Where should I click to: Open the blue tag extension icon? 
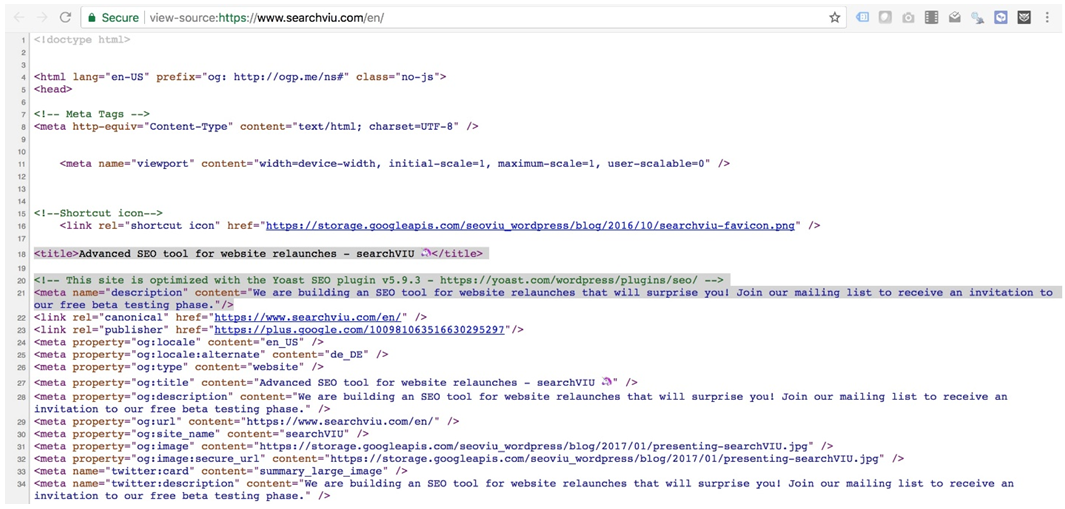(x=862, y=18)
